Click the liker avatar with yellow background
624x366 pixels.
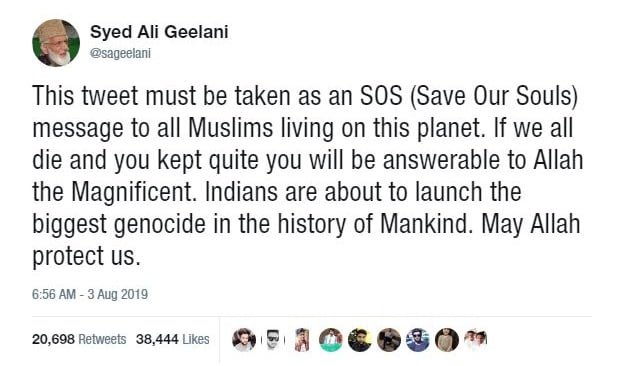click(360, 340)
